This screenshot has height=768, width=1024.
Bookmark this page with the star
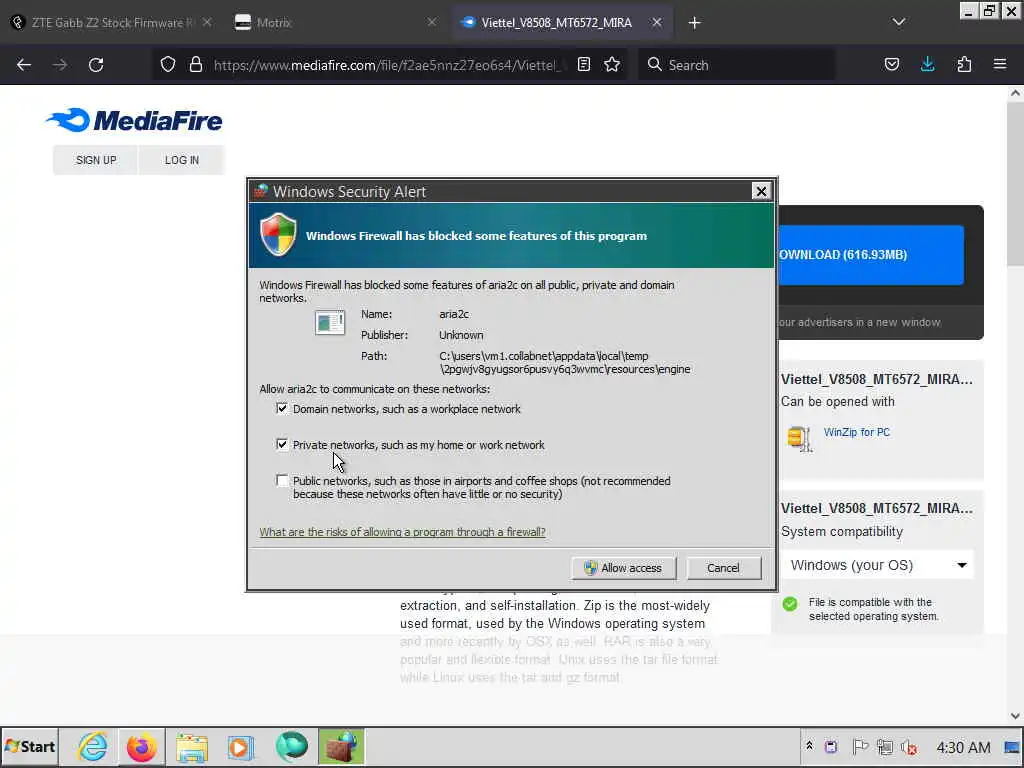[x=612, y=65]
